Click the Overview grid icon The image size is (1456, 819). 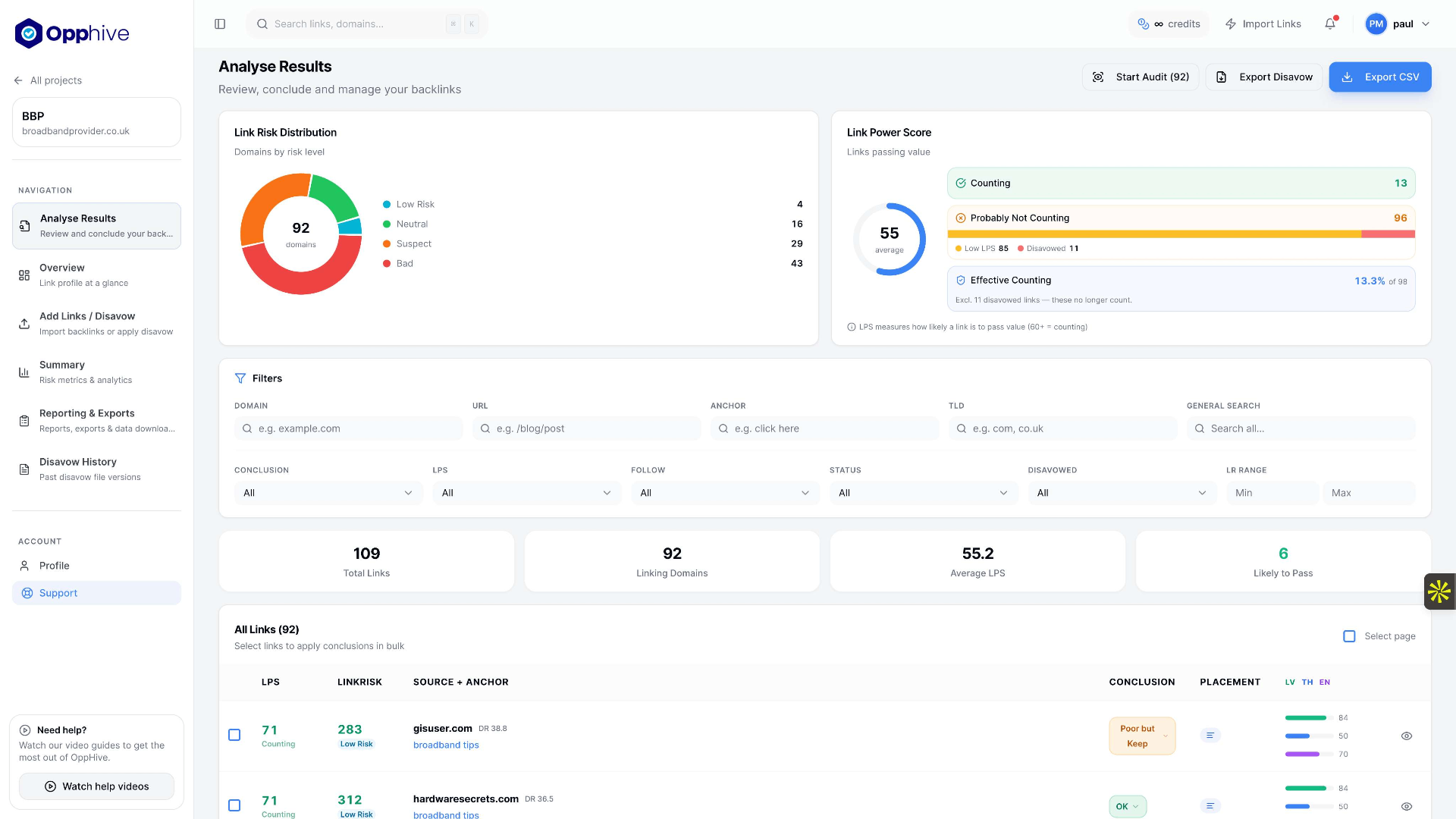tap(24, 275)
